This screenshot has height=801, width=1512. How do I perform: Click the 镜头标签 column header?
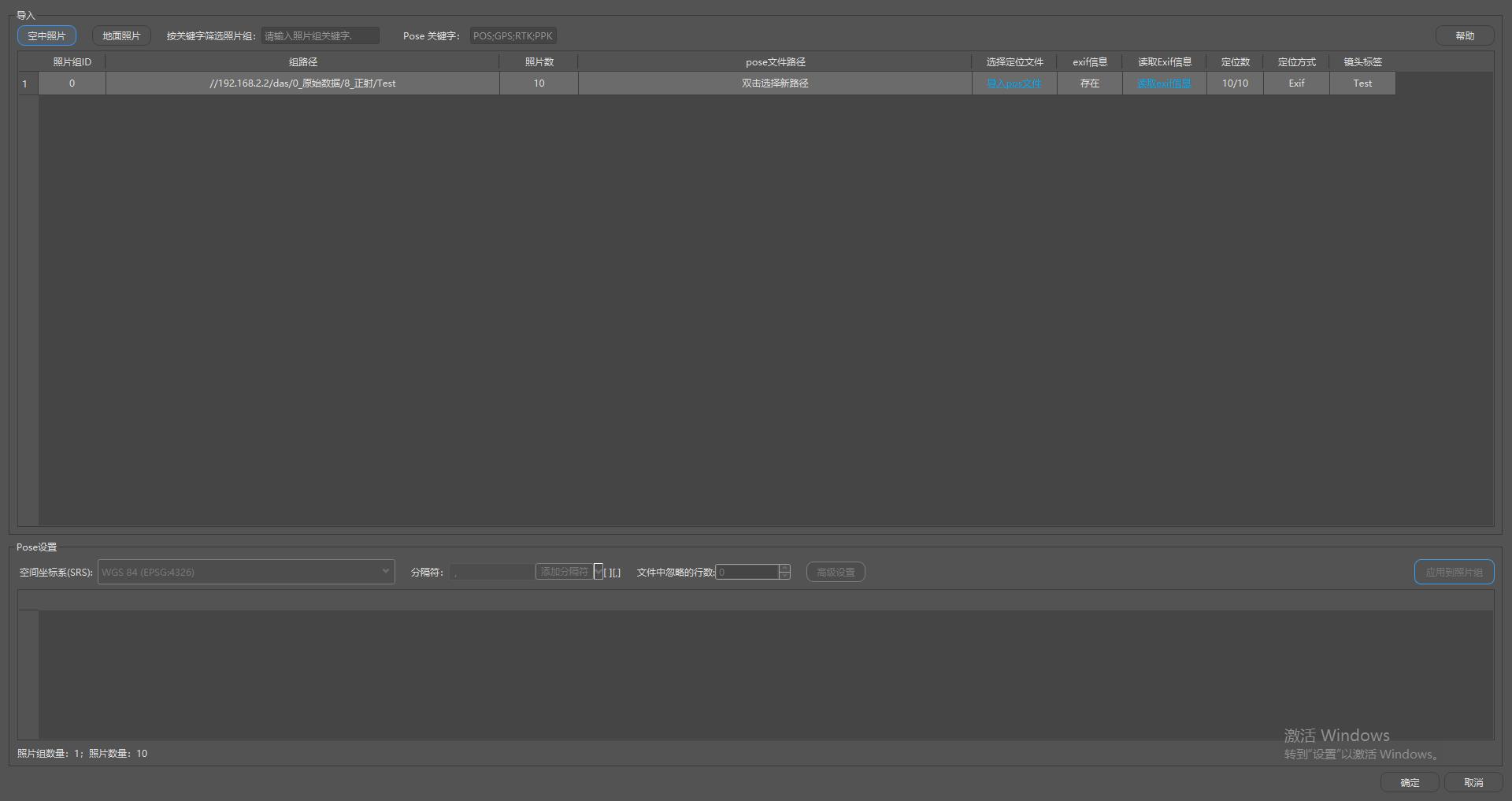click(1362, 61)
